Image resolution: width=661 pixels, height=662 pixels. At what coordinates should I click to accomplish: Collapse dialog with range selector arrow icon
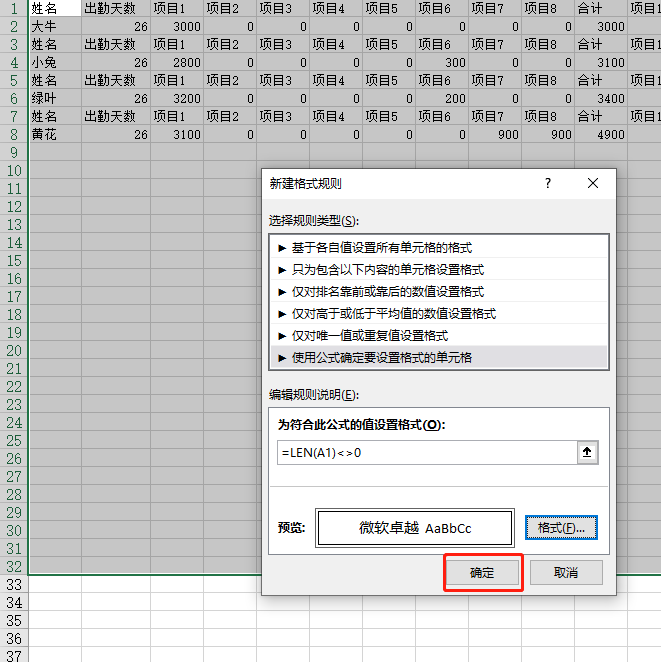(x=587, y=453)
